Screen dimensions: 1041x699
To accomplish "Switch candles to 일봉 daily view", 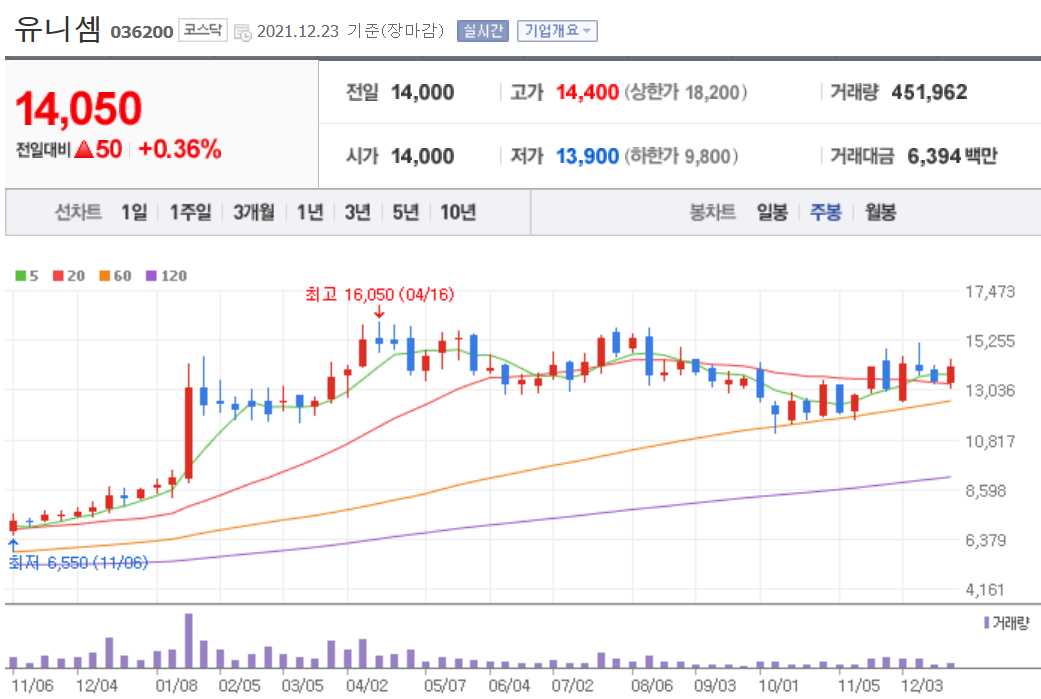I will coord(772,212).
